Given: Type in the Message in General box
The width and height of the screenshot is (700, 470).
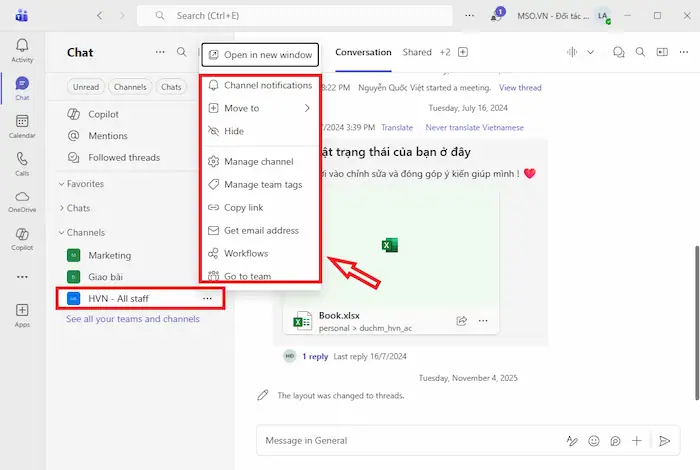Looking at the screenshot, I should [x=400, y=440].
